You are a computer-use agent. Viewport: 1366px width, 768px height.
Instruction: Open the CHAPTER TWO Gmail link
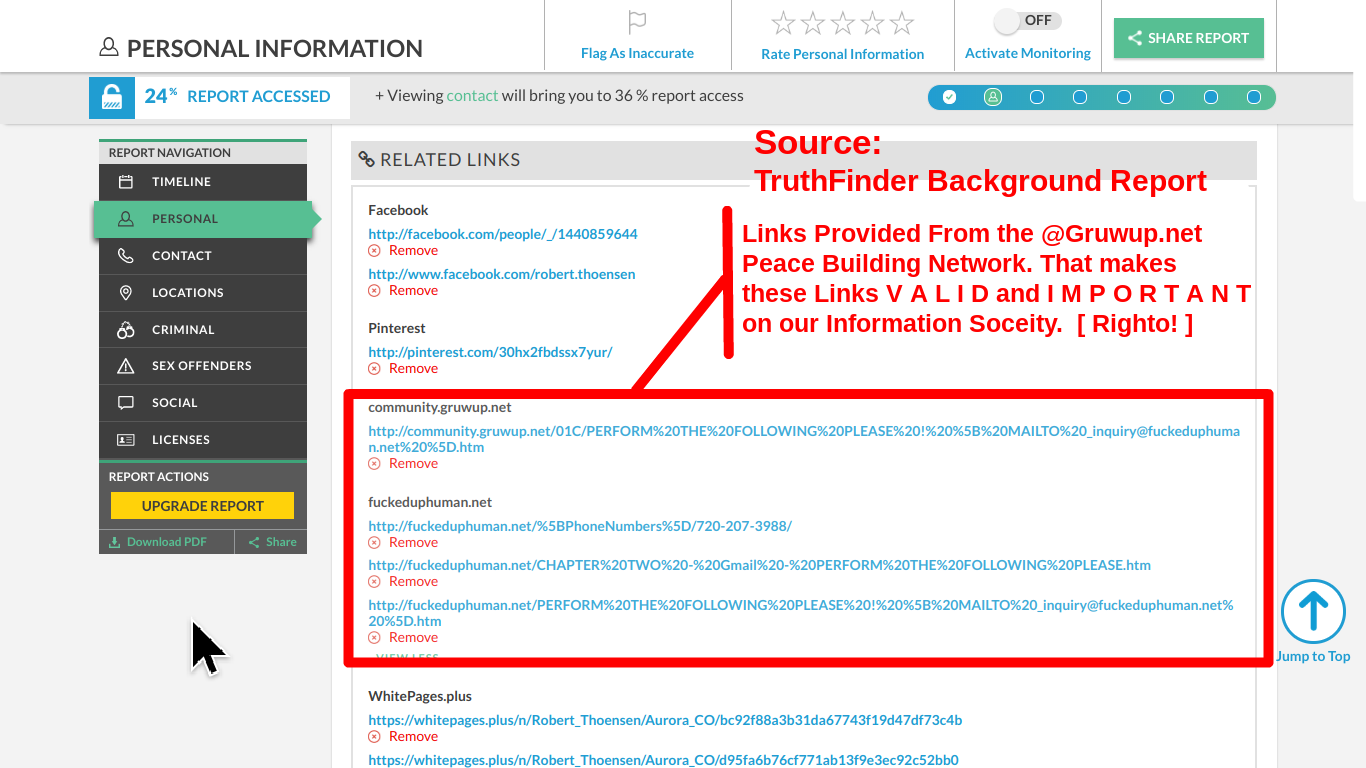(760, 565)
